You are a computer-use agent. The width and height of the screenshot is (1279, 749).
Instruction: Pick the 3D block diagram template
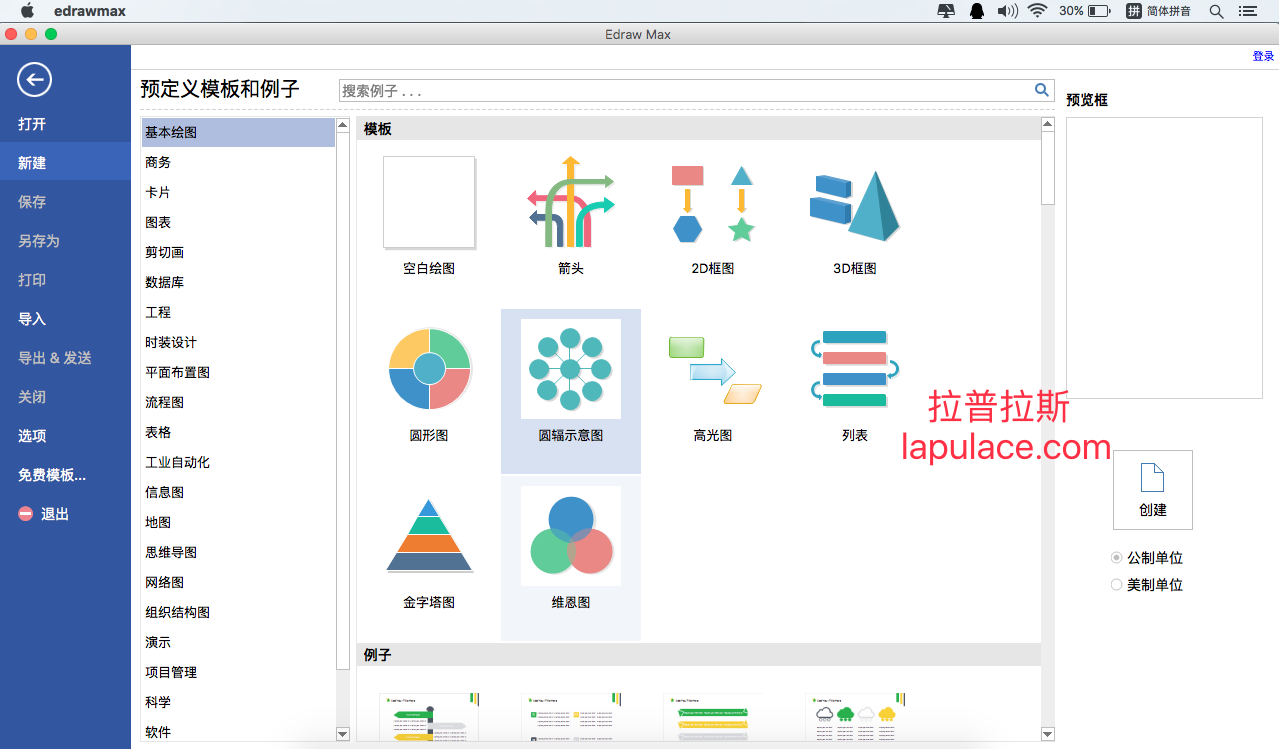click(855, 204)
